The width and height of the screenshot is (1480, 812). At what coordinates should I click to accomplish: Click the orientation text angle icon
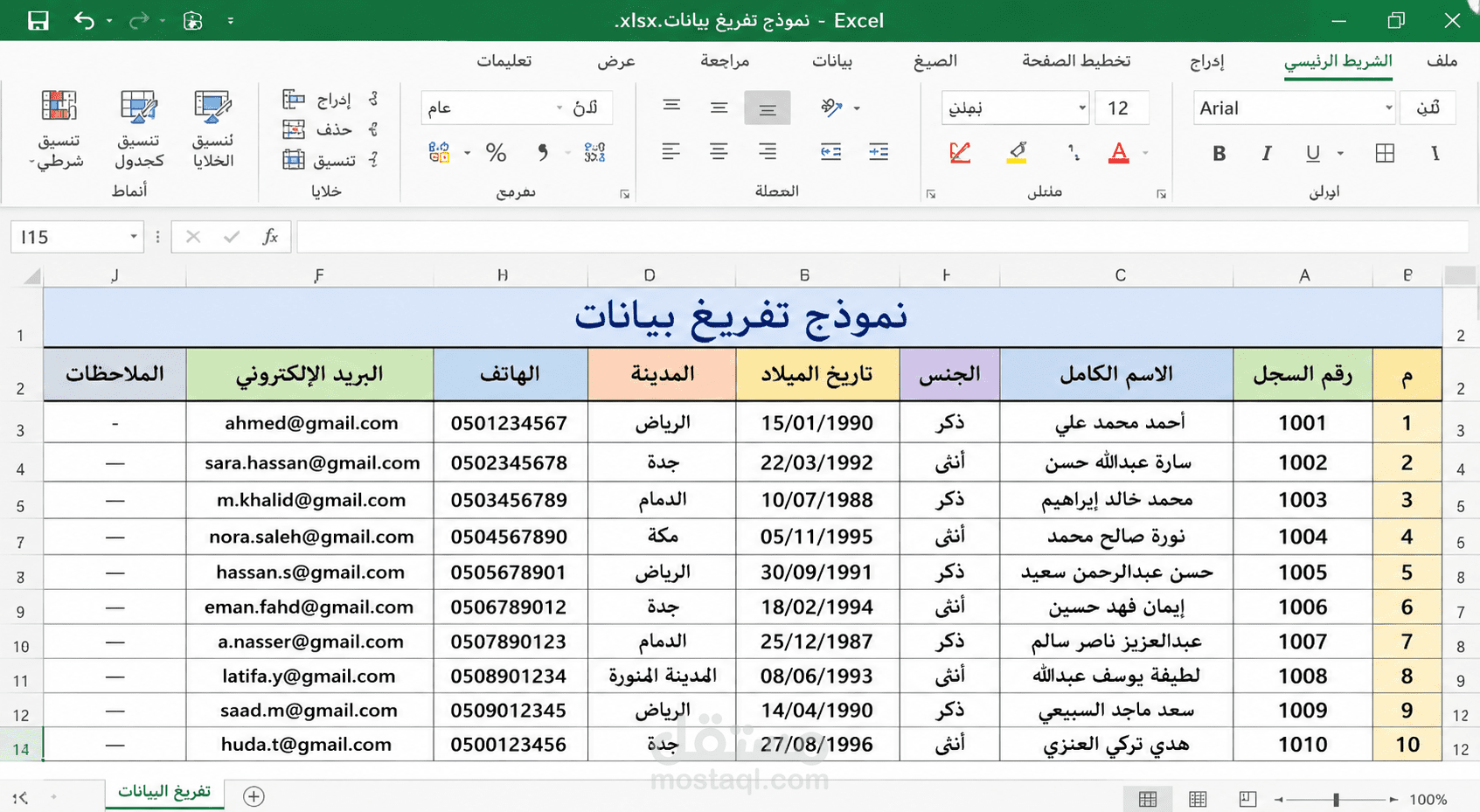click(831, 108)
